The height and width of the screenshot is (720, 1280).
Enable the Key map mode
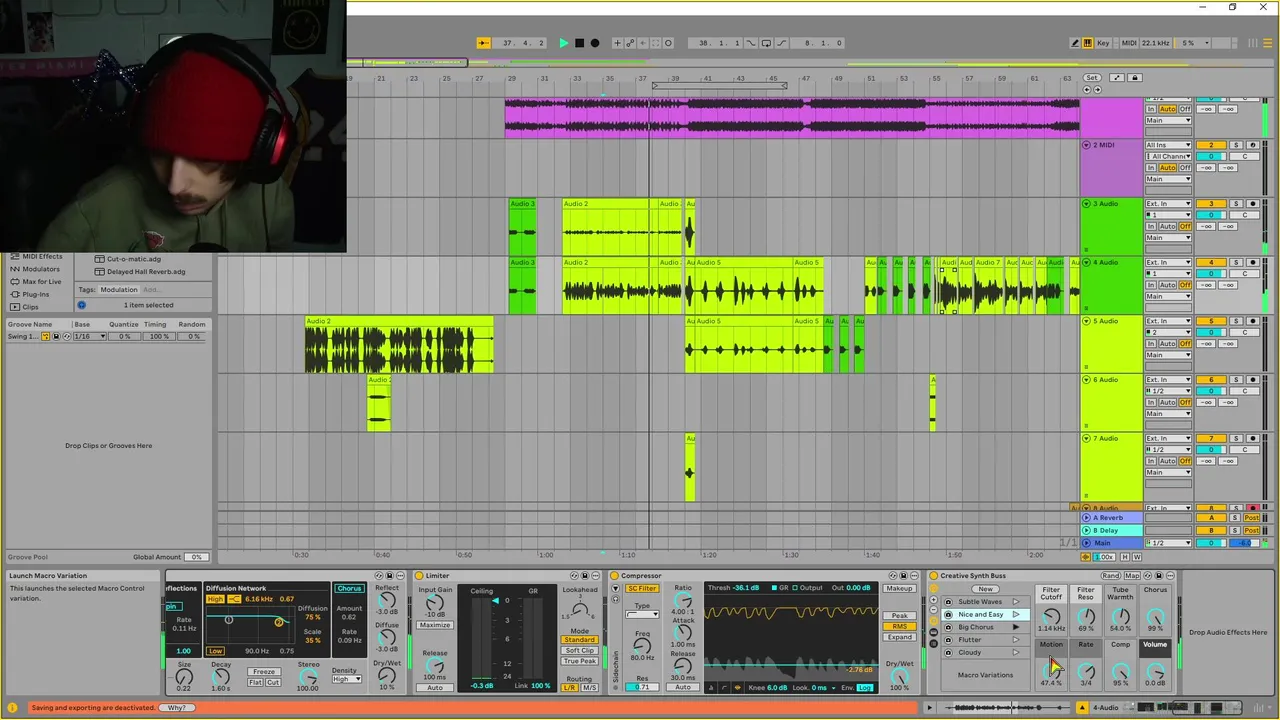click(1103, 43)
